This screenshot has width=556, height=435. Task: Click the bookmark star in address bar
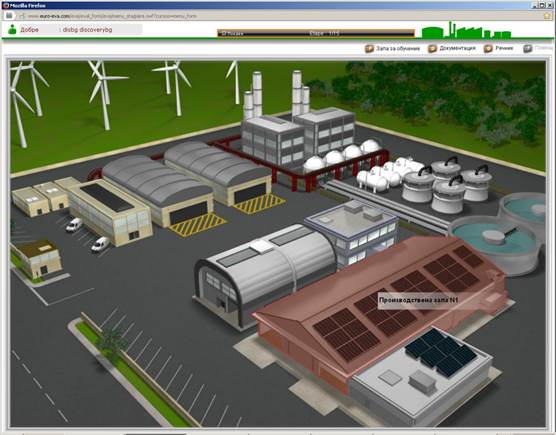pyautogui.click(x=547, y=16)
